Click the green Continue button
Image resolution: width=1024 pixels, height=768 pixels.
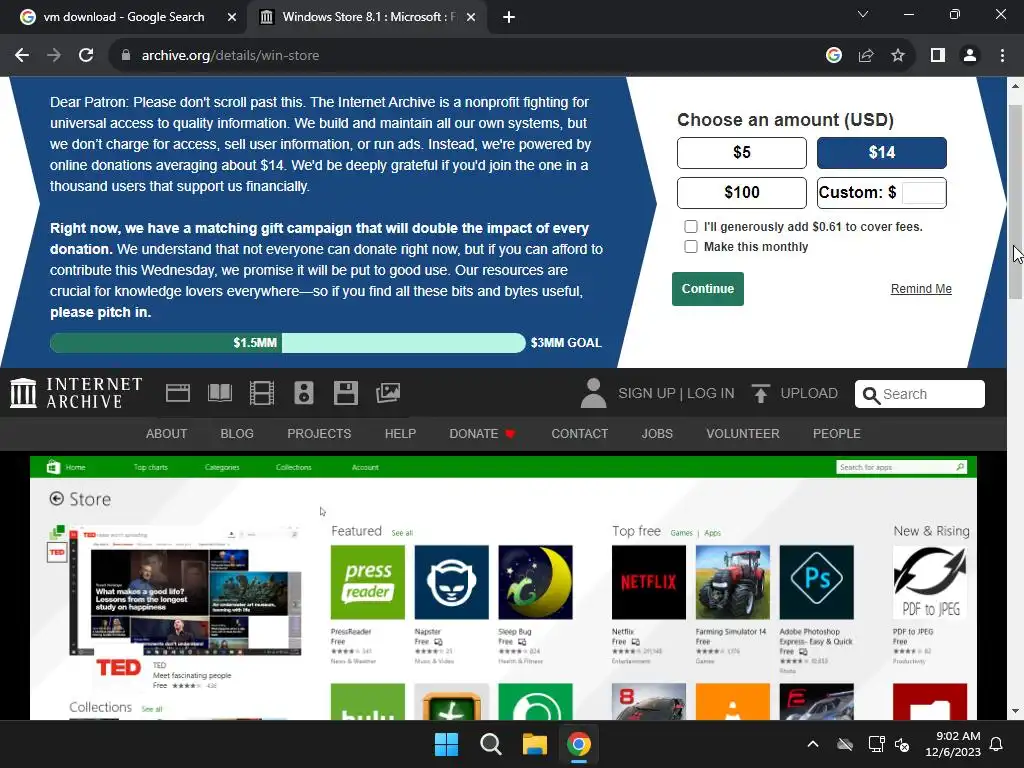[708, 289]
